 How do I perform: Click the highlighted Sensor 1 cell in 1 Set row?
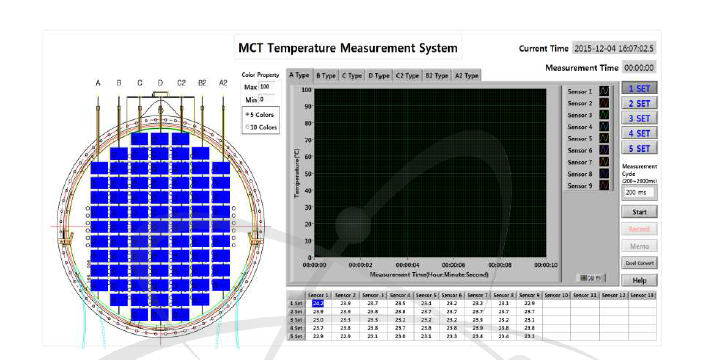coord(318,303)
